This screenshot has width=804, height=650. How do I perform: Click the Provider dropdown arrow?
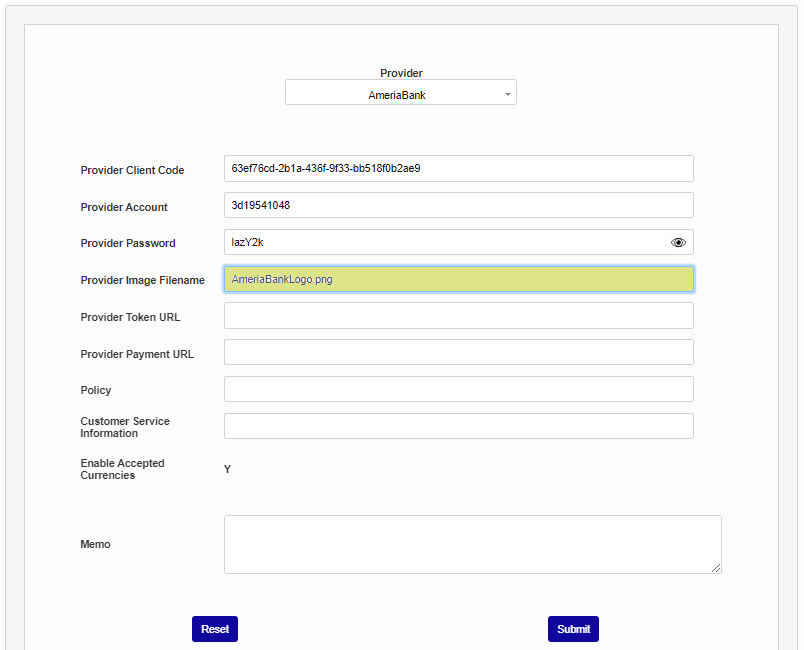pyautogui.click(x=508, y=94)
